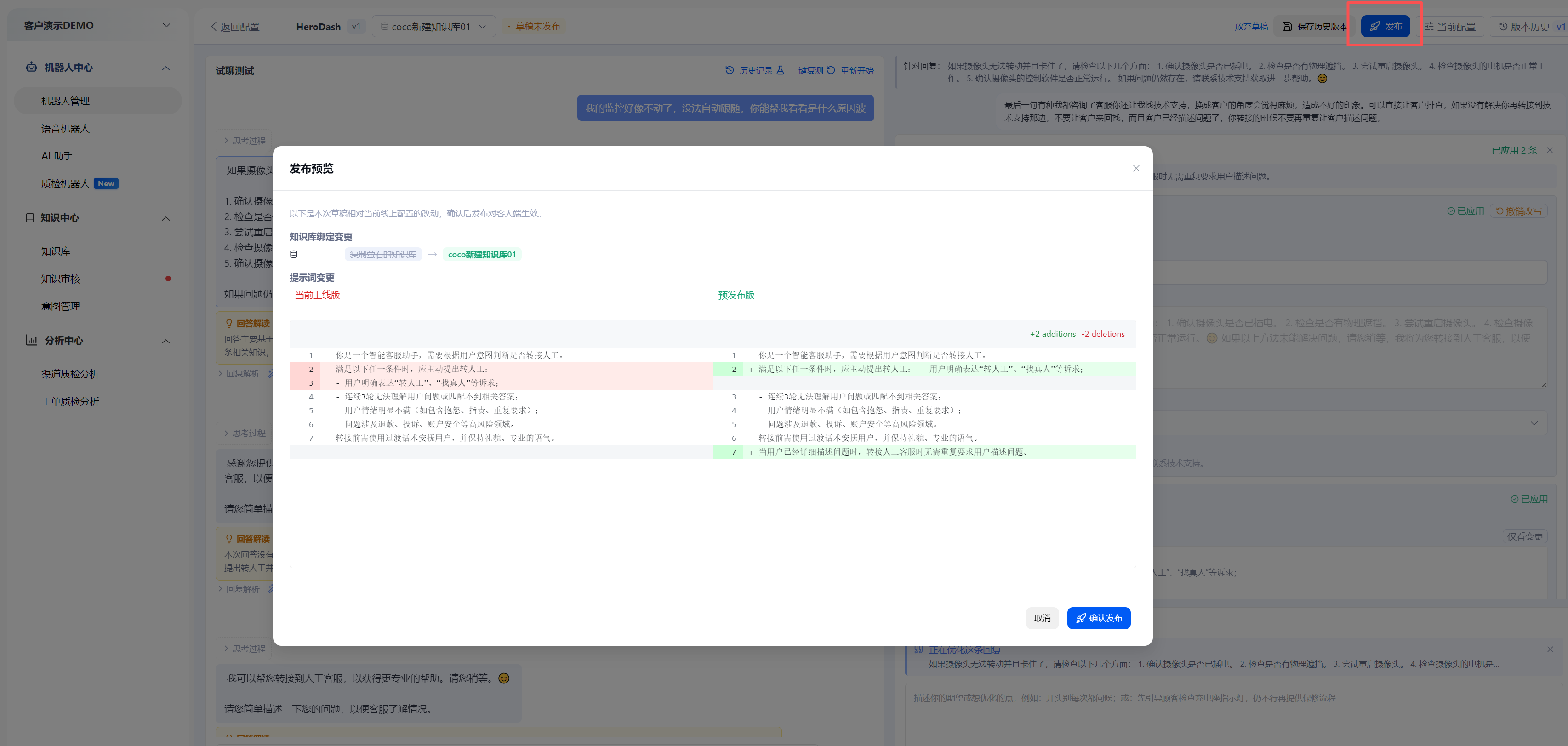Expand second 回复解析 section
Image resolution: width=1568 pixels, height=746 pixels.
tap(239, 588)
